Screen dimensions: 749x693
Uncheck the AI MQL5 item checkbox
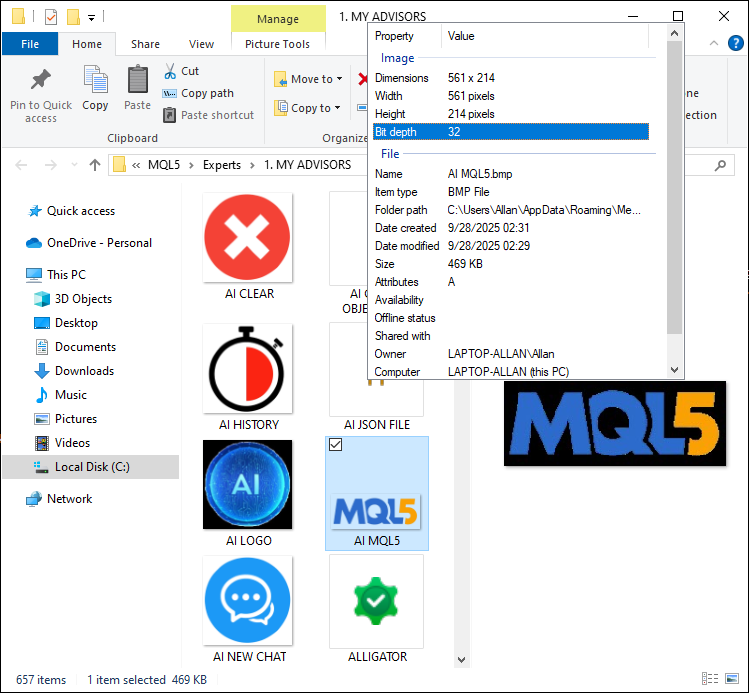click(336, 445)
